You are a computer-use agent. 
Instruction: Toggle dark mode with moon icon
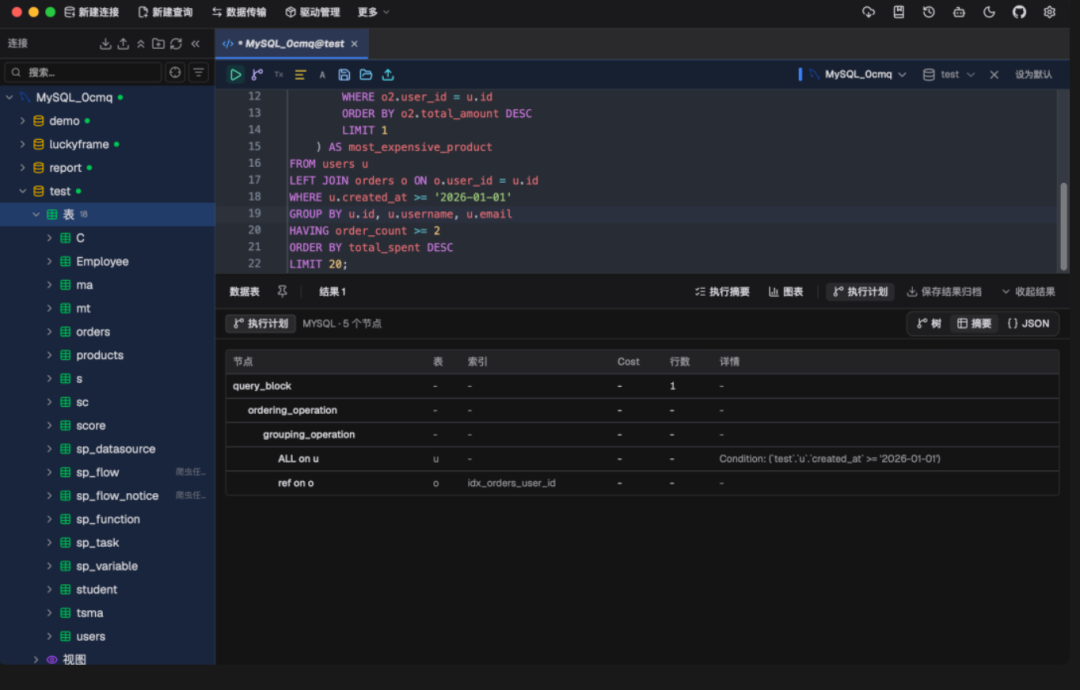pyautogui.click(x=989, y=12)
